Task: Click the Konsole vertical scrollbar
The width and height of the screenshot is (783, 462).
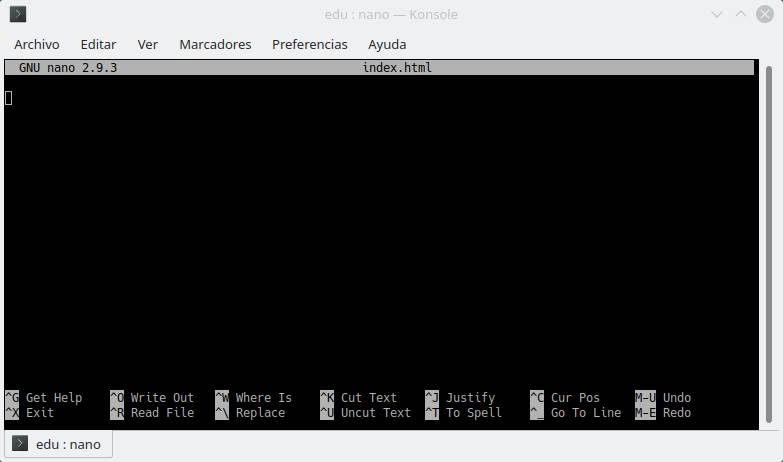Action: click(769, 244)
